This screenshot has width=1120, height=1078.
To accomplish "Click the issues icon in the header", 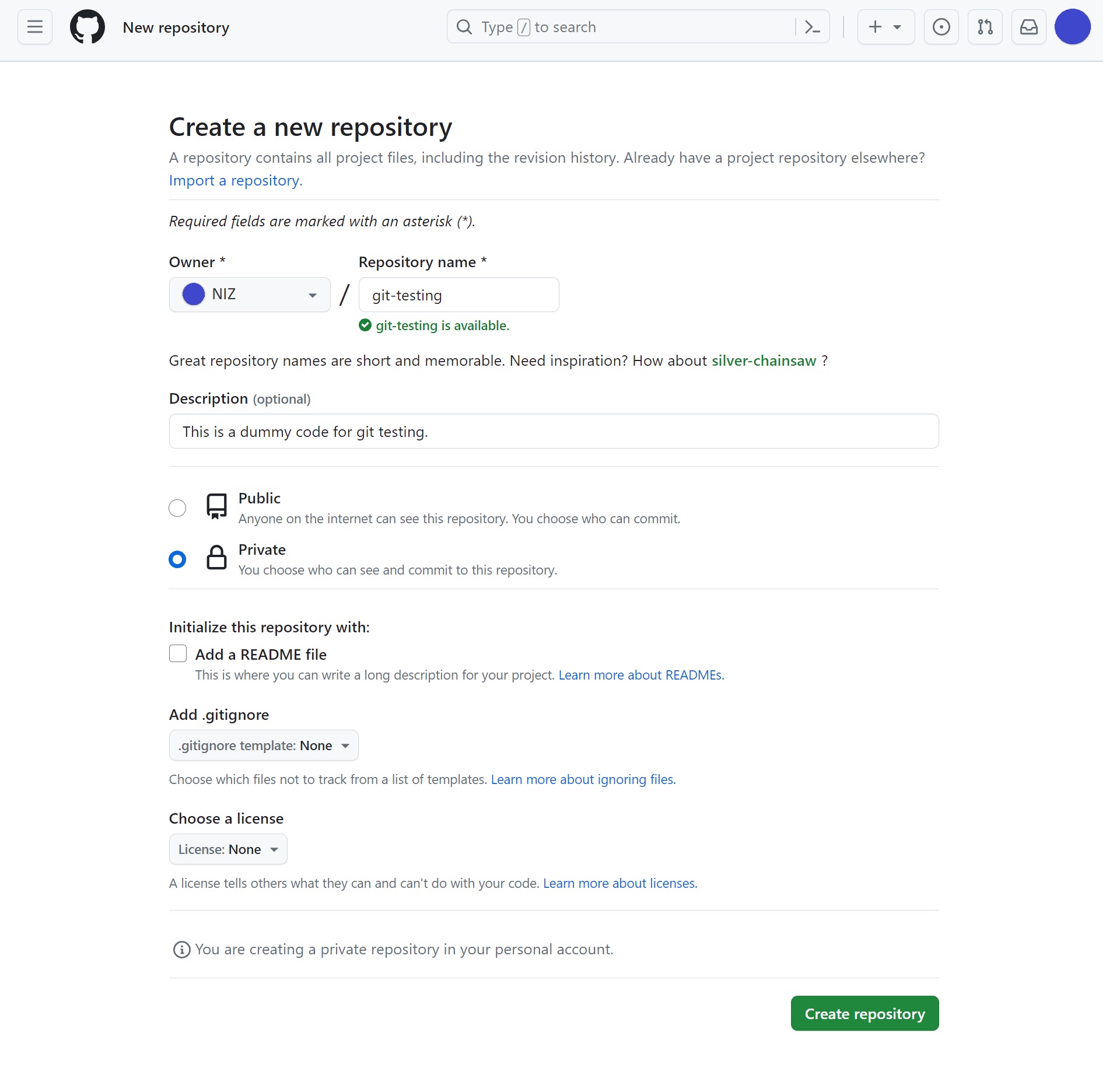I will (x=940, y=26).
